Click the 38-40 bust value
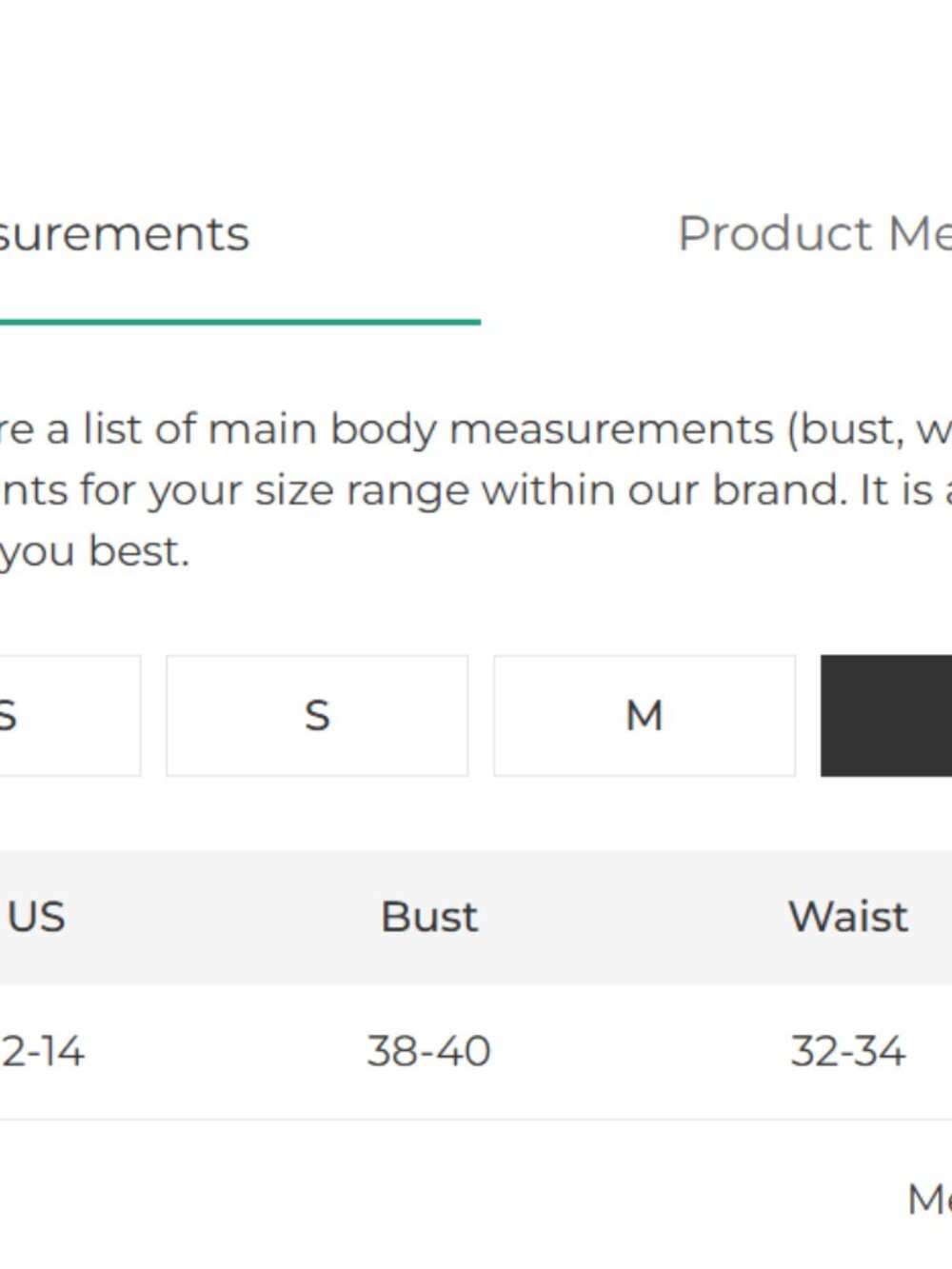Image resolution: width=952 pixels, height=1269 pixels. pyautogui.click(x=429, y=1052)
